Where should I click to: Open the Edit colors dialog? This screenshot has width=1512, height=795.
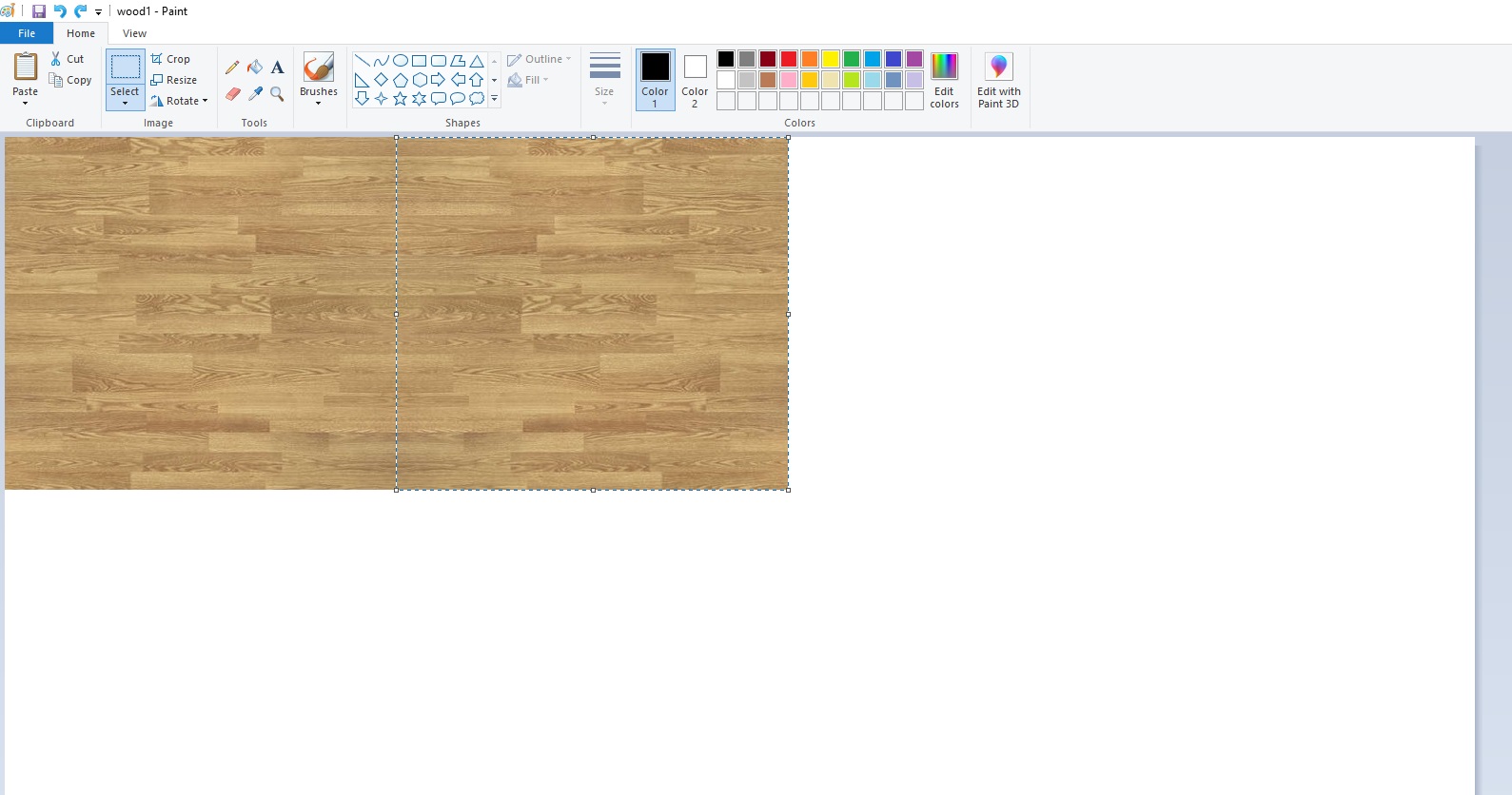(x=945, y=80)
